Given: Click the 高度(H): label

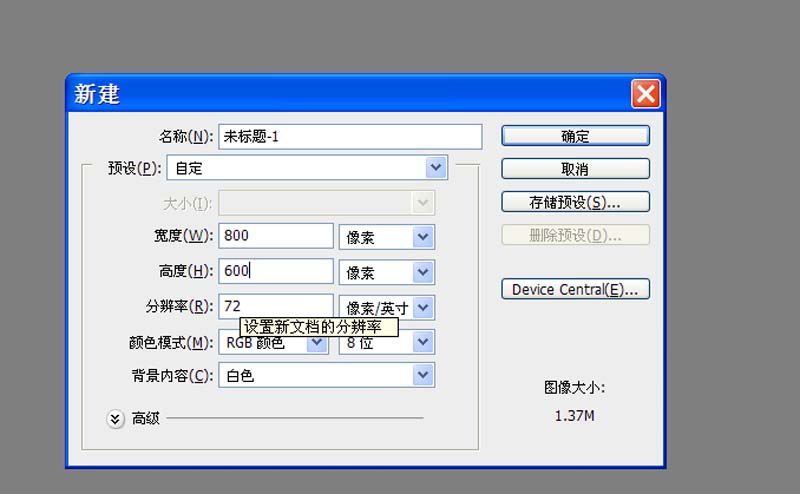Looking at the screenshot, I should tap(186, 271).
